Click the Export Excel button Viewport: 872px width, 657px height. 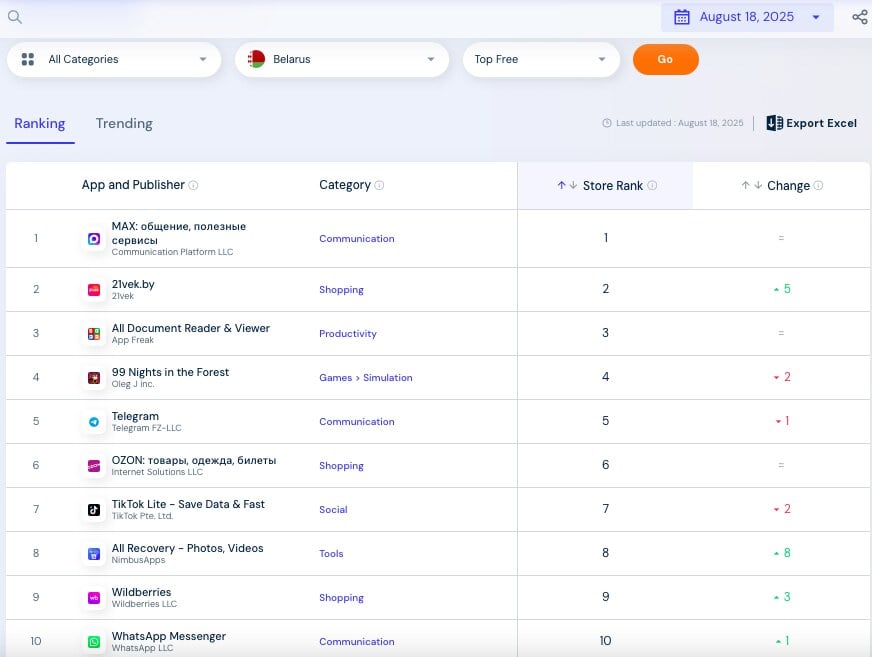811,123
